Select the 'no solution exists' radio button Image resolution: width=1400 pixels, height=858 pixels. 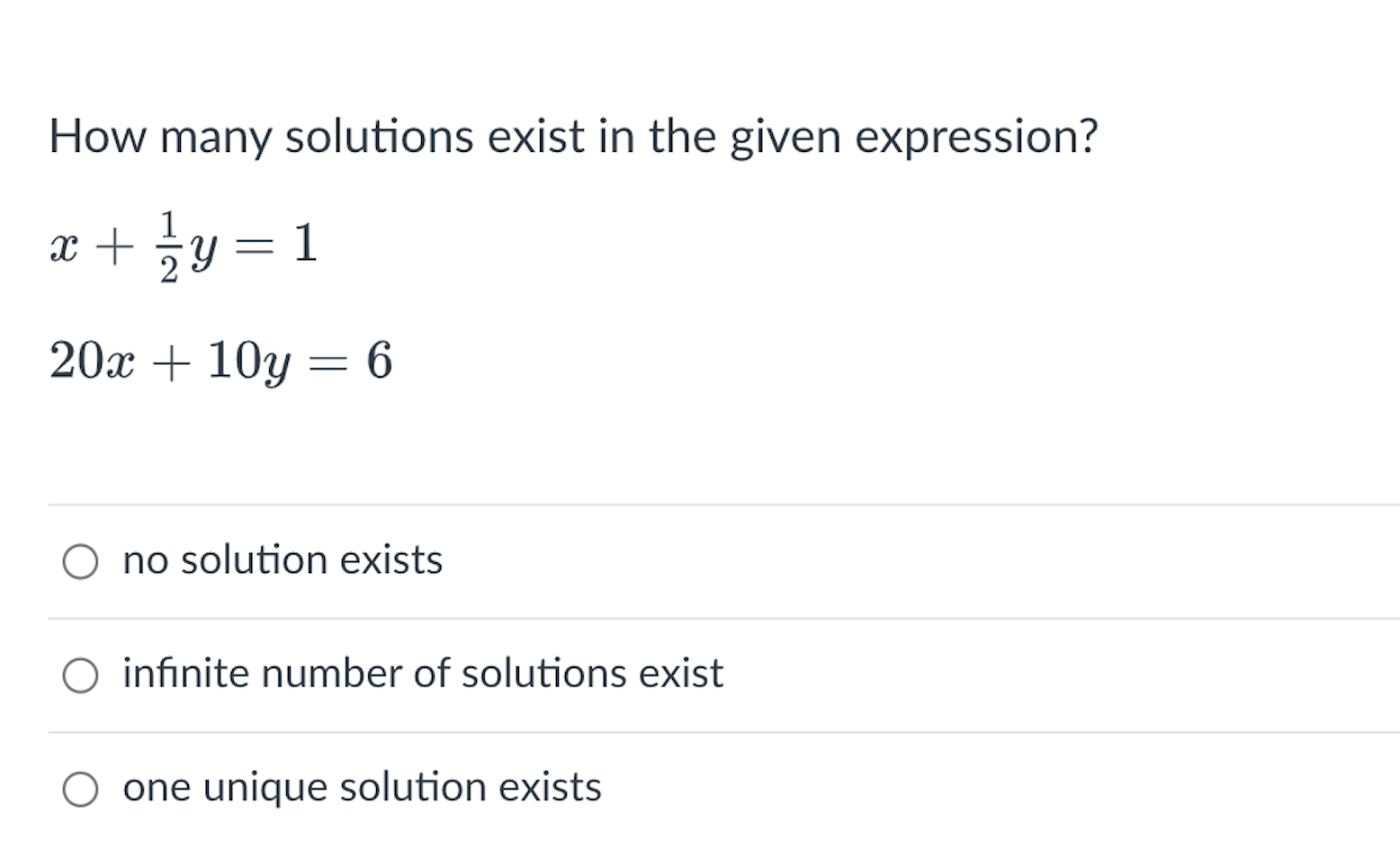81,561
